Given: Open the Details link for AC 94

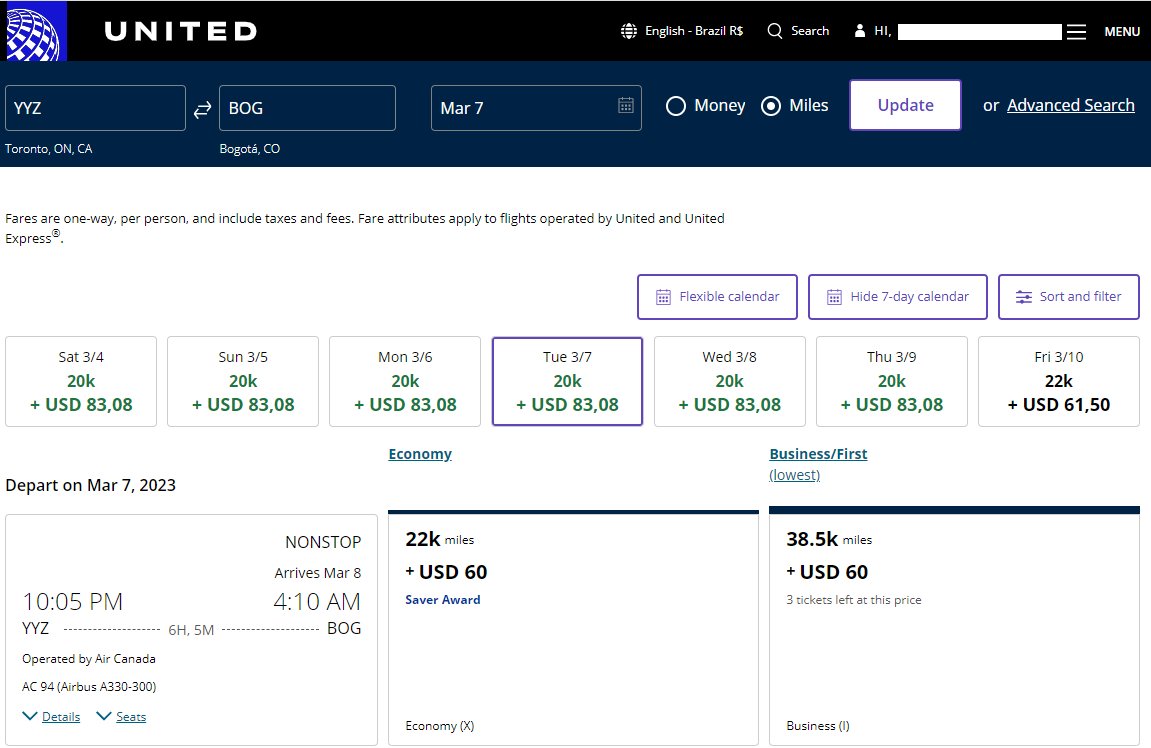Looking at the screenshot, I should pos(61,716).
